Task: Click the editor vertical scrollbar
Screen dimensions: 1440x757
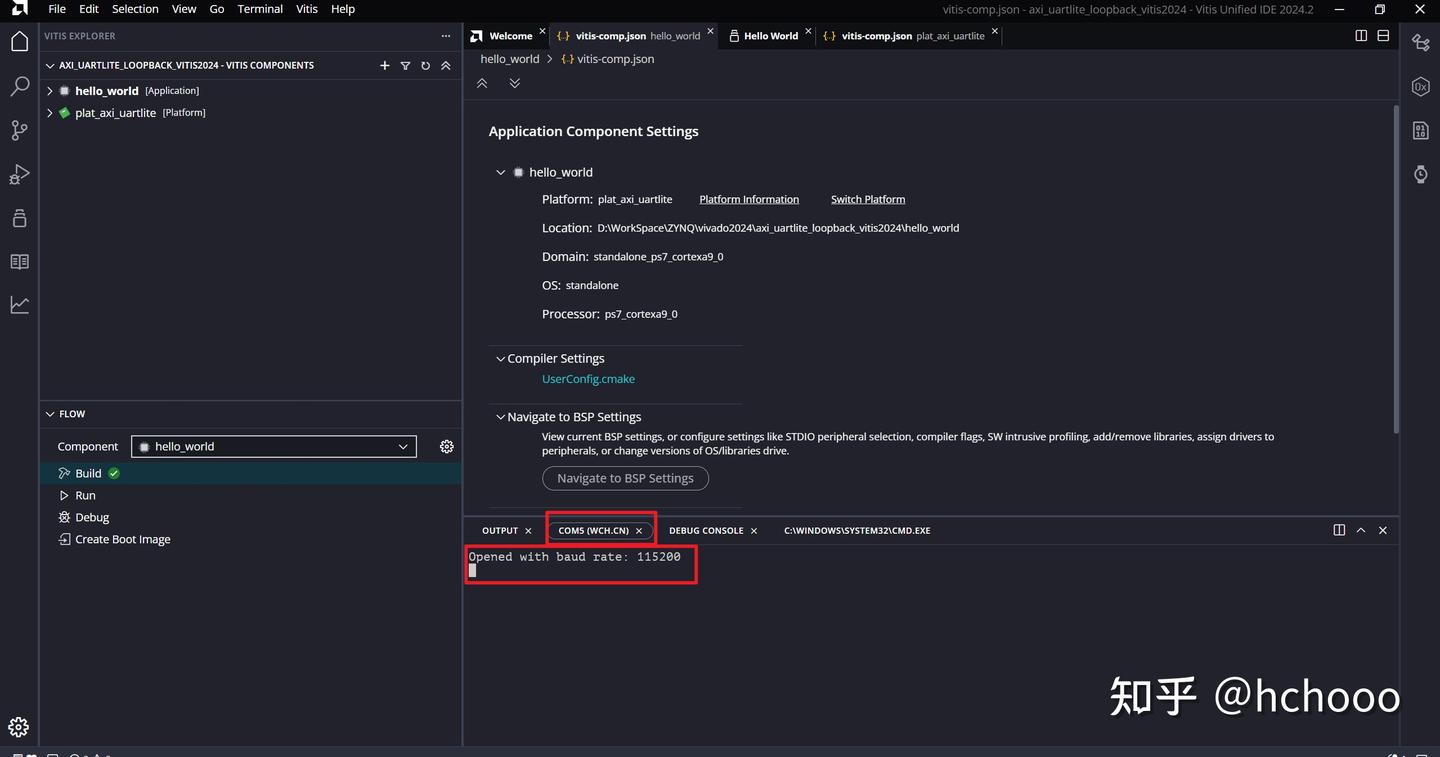Action: (x=1396, y=270)
